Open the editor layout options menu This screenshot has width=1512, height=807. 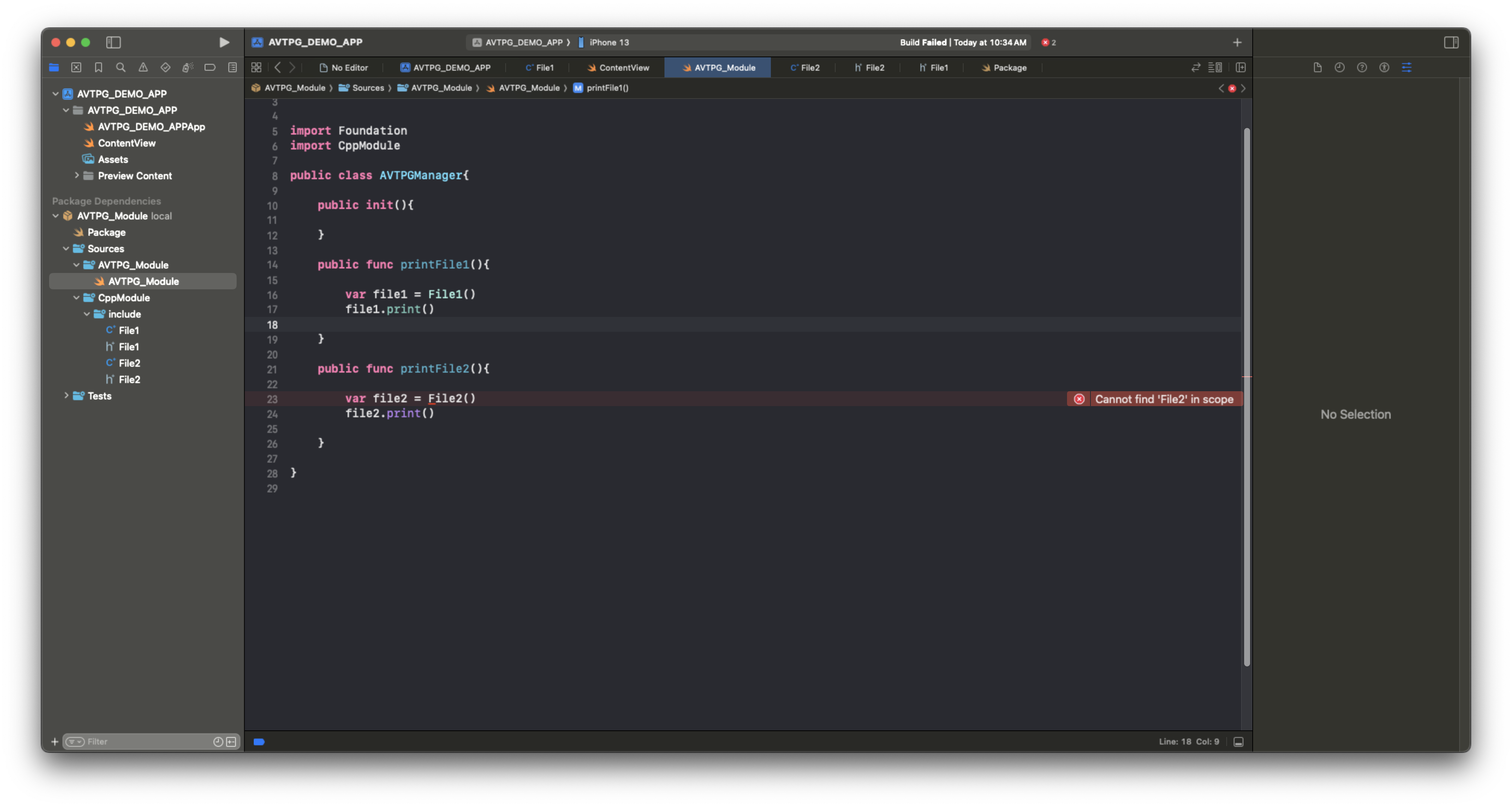pos(1215,67)
